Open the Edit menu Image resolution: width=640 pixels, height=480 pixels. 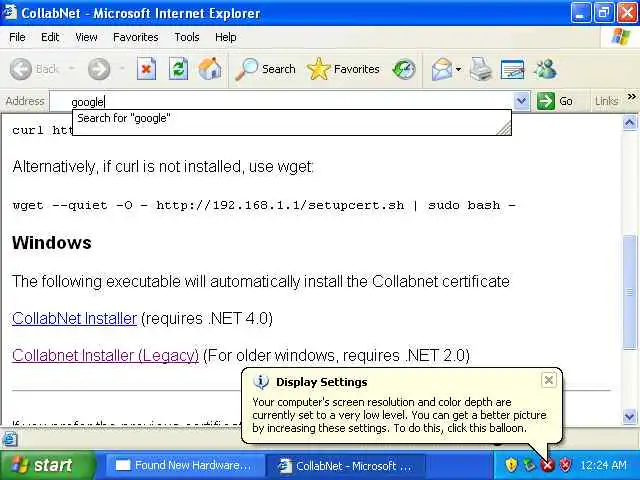pos(50,37)
